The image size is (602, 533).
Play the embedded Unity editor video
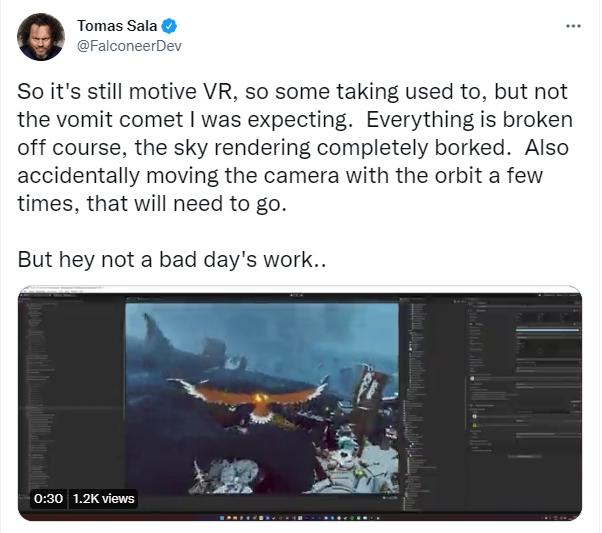coord(300,403)
